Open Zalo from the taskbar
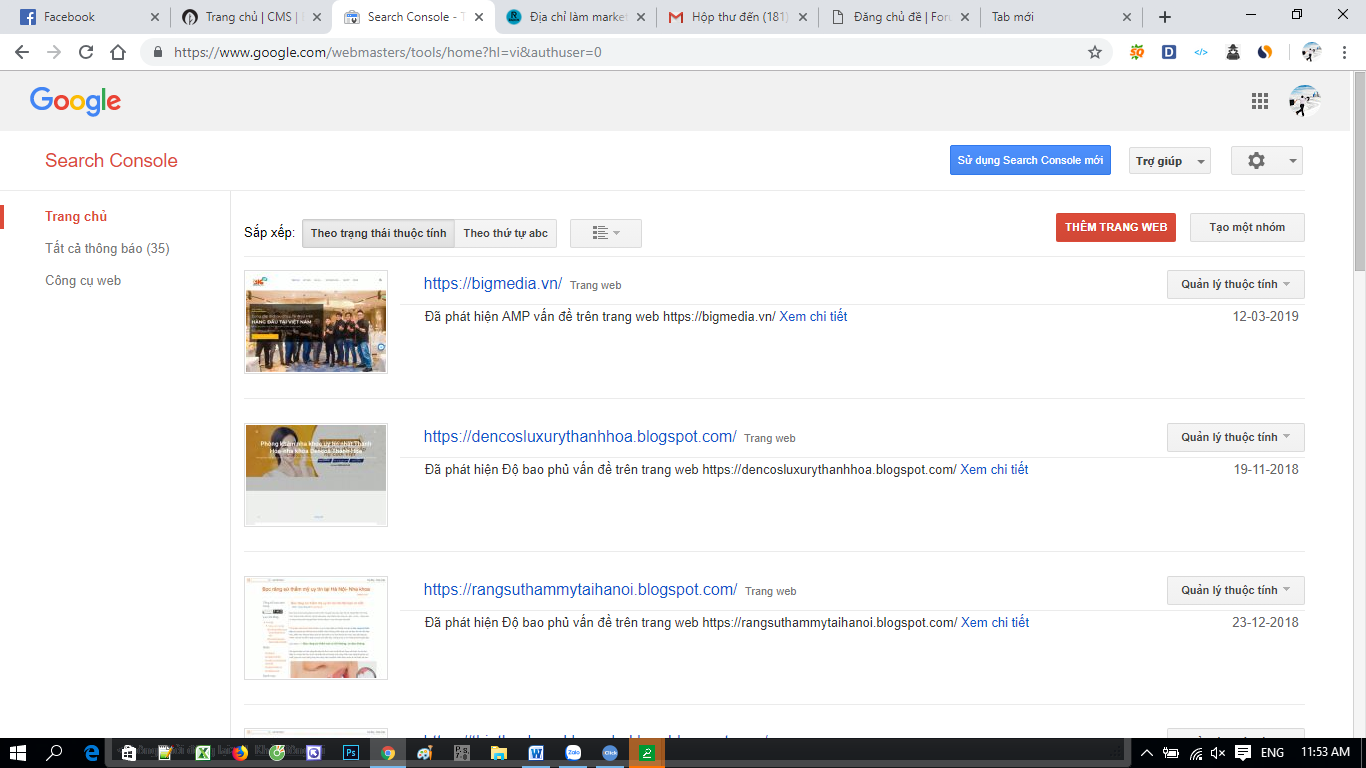The width and height of the screenshot is (1366, 768). 573,753
